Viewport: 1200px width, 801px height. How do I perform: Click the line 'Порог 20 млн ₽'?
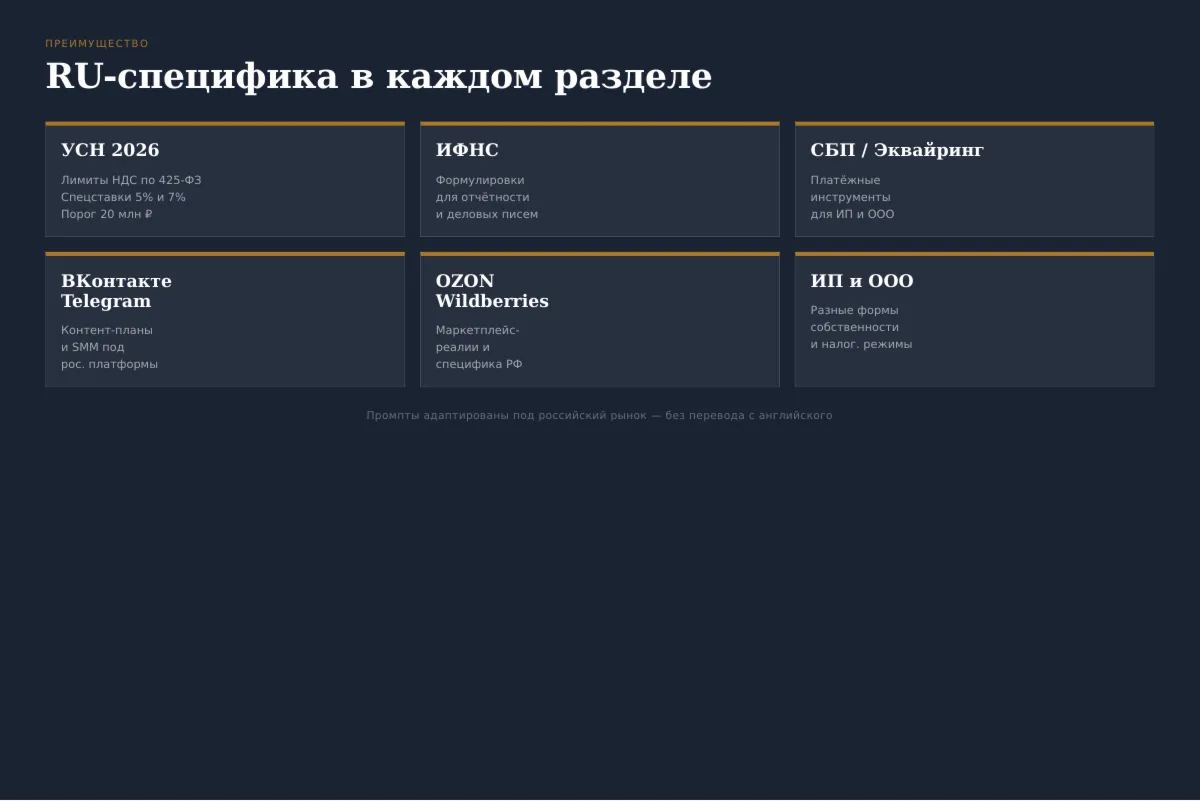pyautogui.click(x=106, y=215)
